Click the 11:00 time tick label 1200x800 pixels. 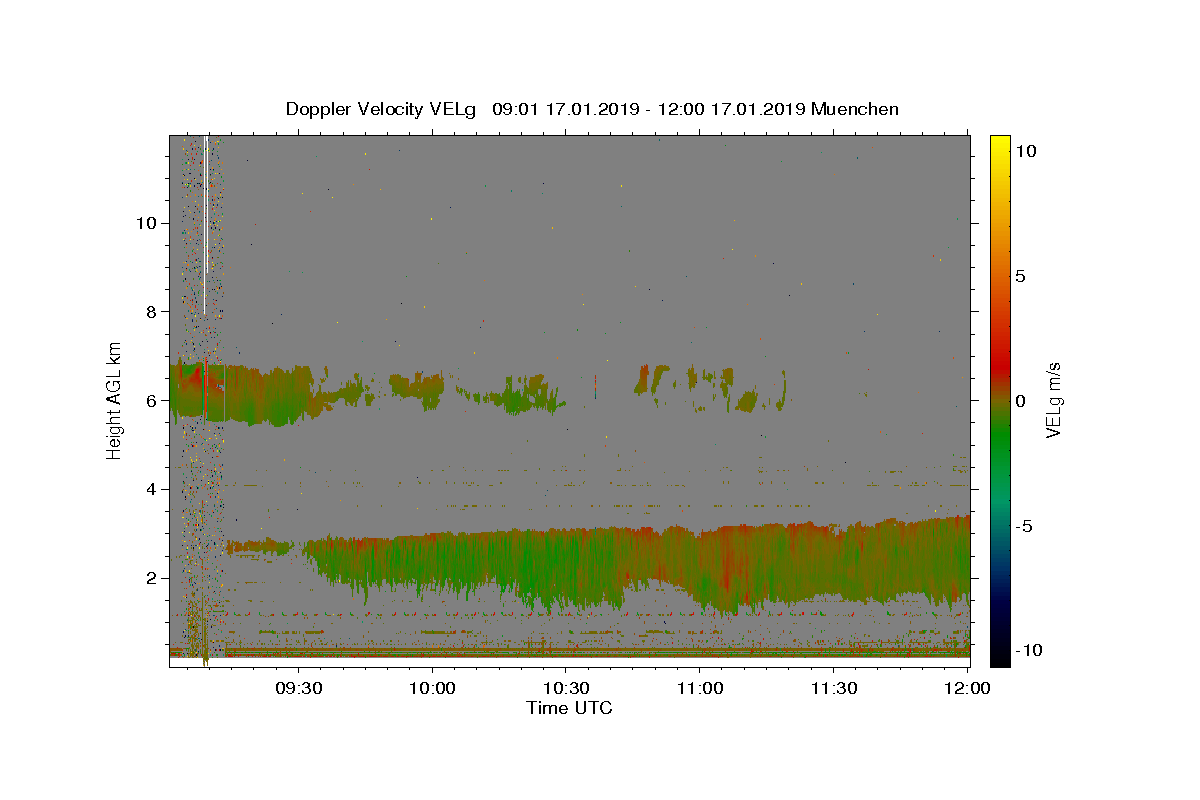(700, 689)
